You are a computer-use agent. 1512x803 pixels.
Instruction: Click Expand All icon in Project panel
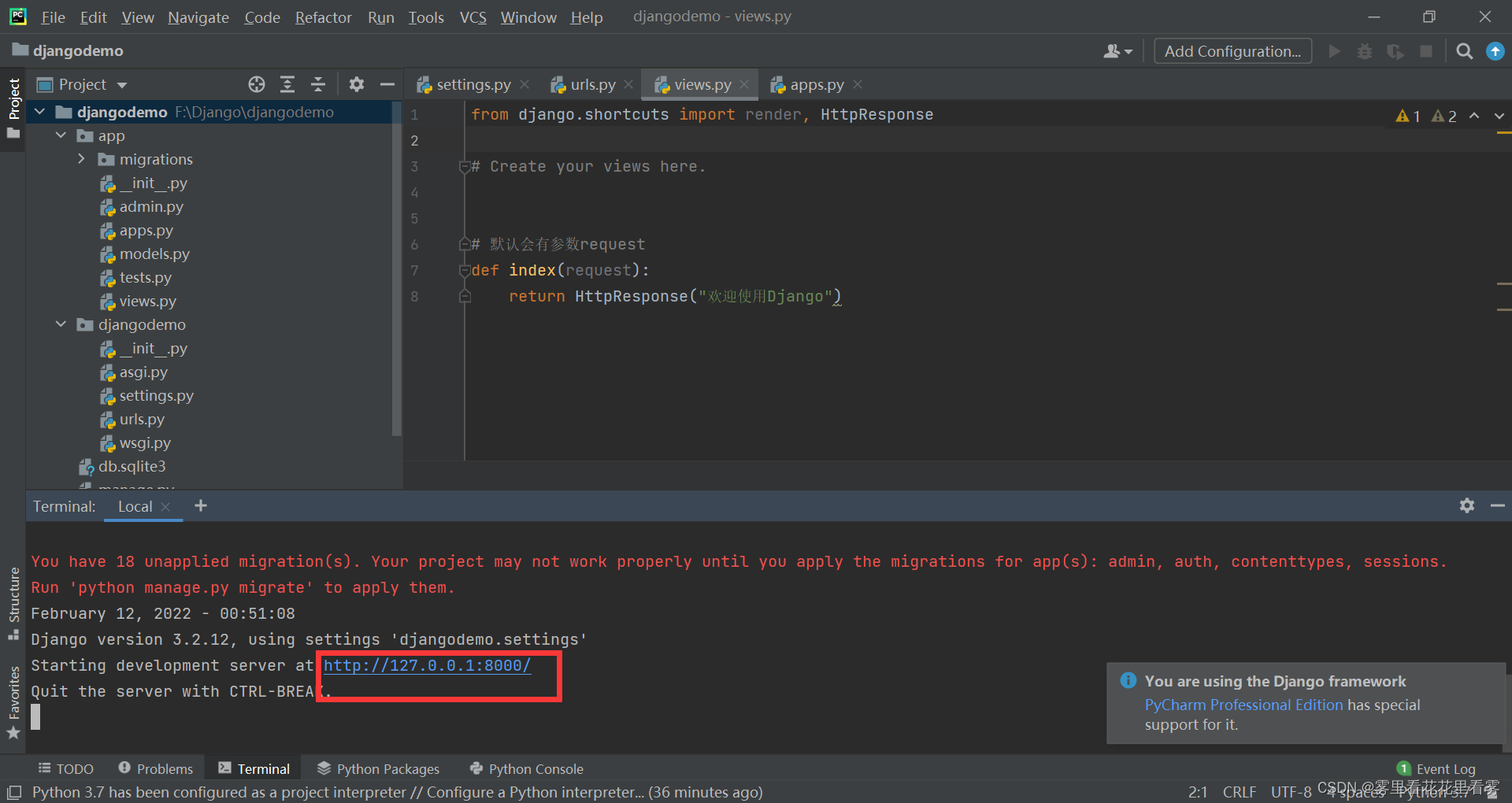click(287, 84)
